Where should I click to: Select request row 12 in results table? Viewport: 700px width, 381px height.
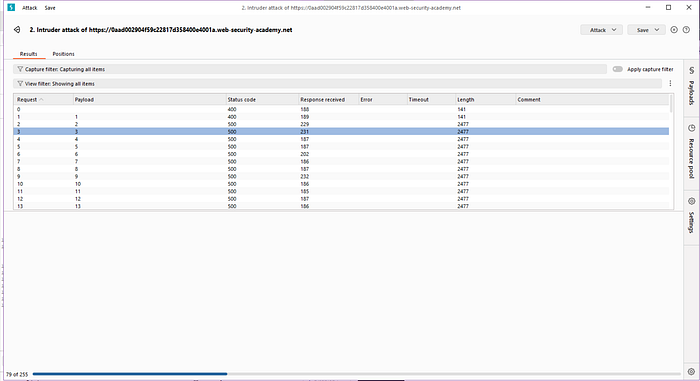pyautogui.click(x=342, y=199)
